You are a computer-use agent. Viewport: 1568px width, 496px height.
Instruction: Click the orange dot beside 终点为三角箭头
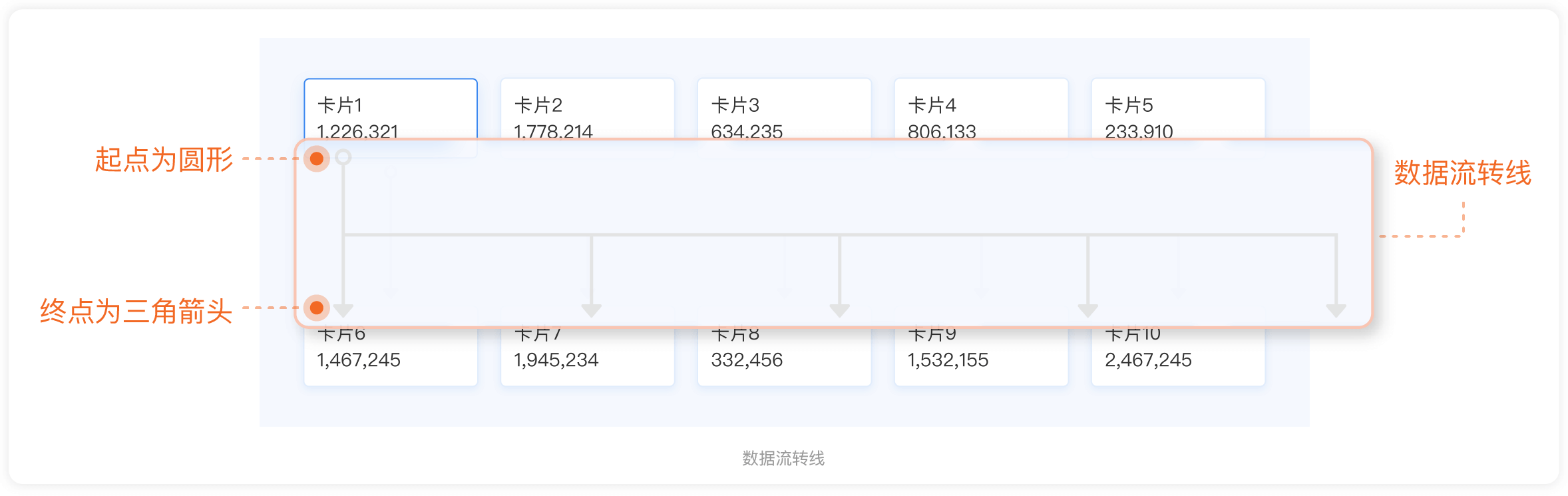pyautogui.click(x=317, y=308)
